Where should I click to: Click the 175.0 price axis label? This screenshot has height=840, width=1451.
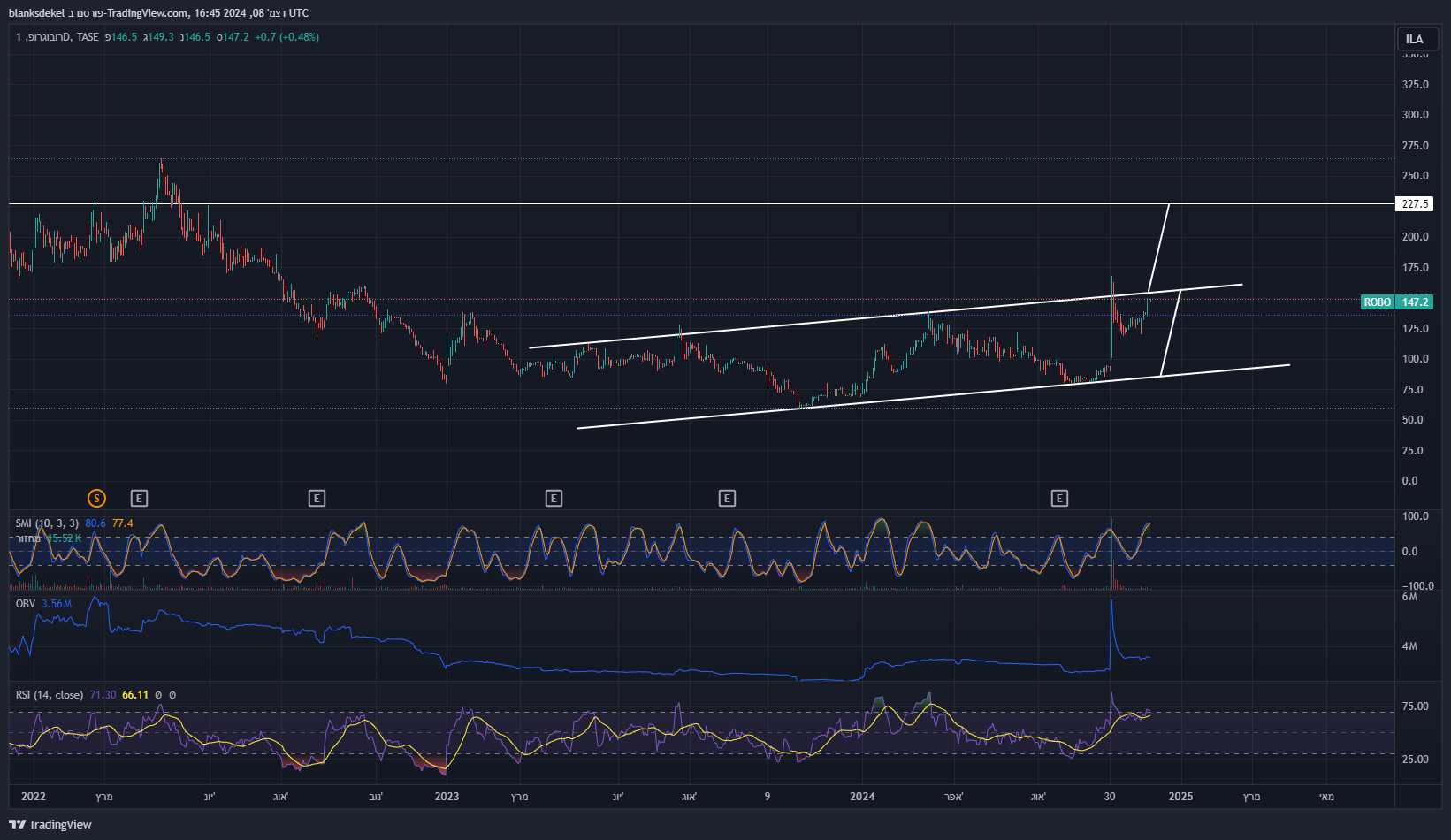(1416, 268)
